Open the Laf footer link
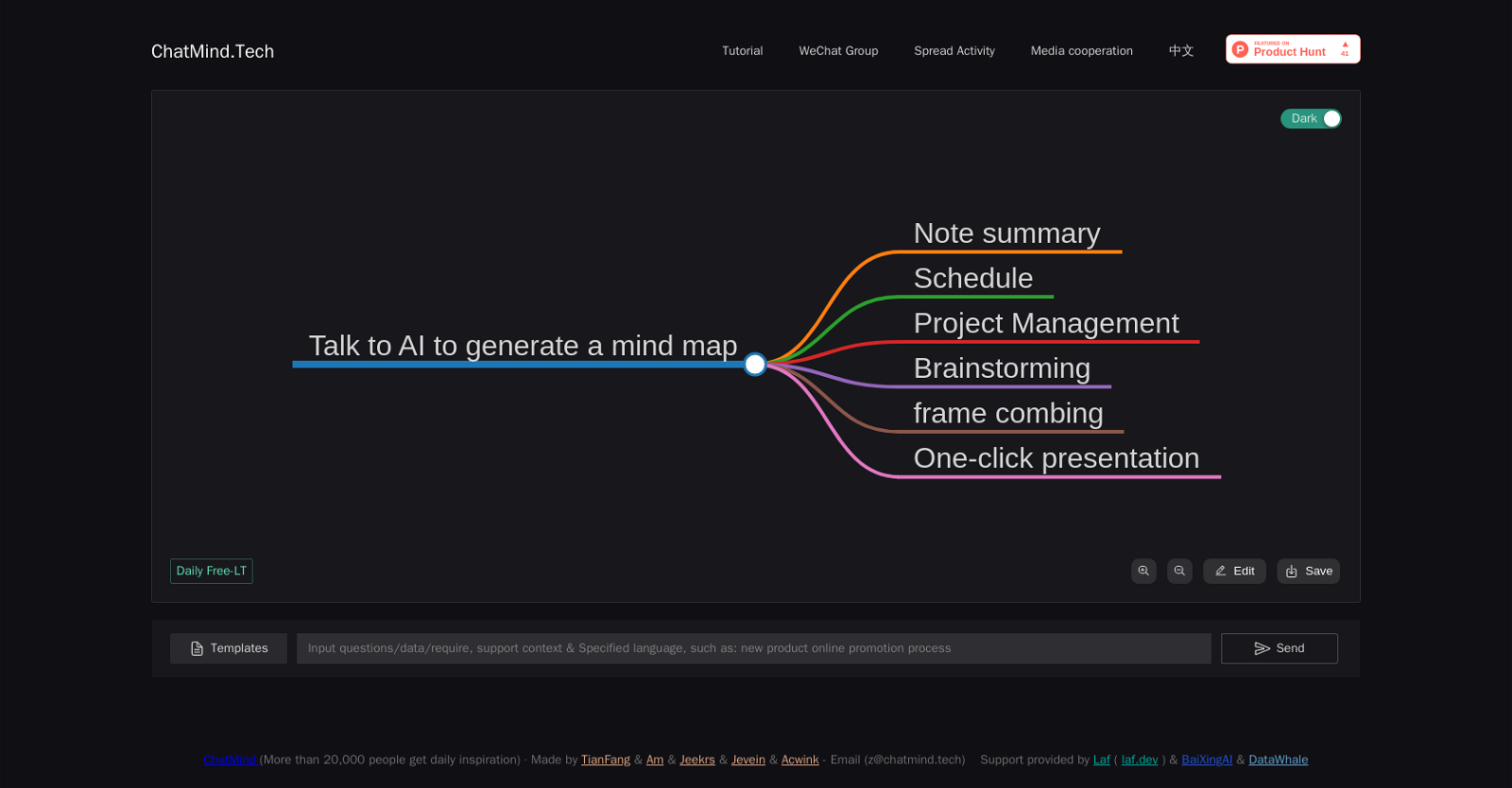The image size is (1512, 788). tap(1102, 760)
